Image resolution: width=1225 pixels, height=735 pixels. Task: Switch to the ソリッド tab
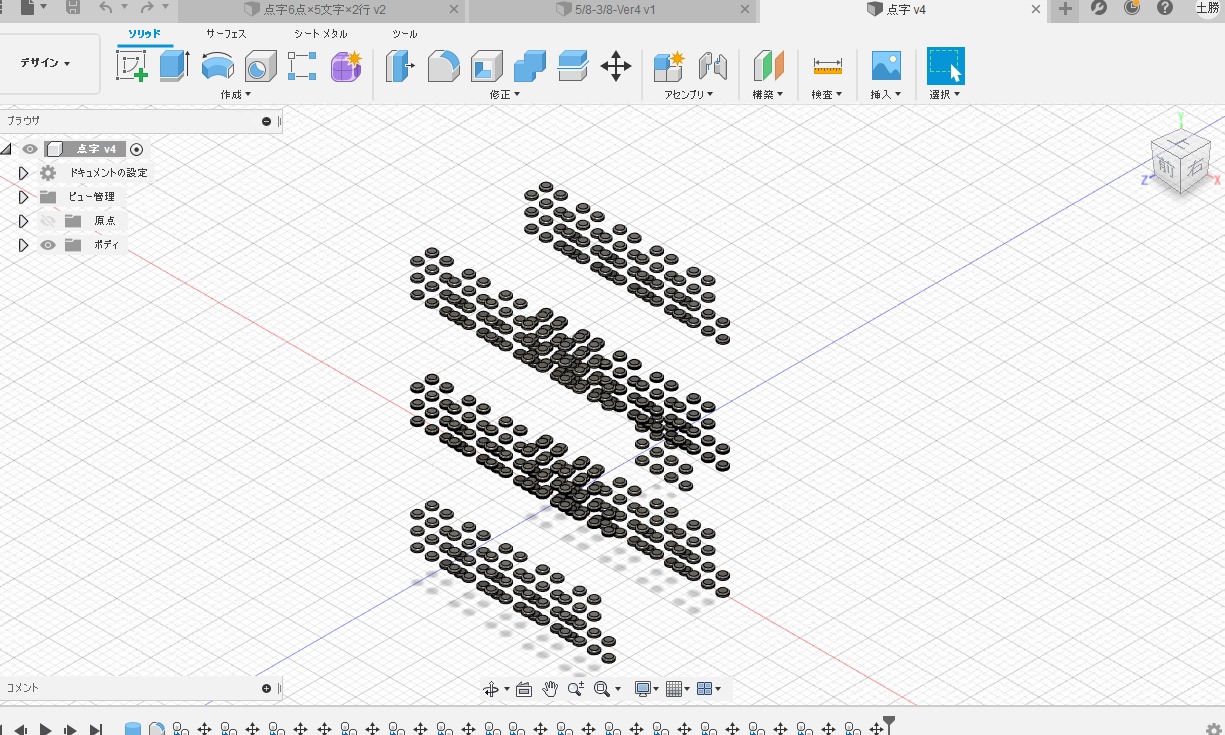(144, 34)
